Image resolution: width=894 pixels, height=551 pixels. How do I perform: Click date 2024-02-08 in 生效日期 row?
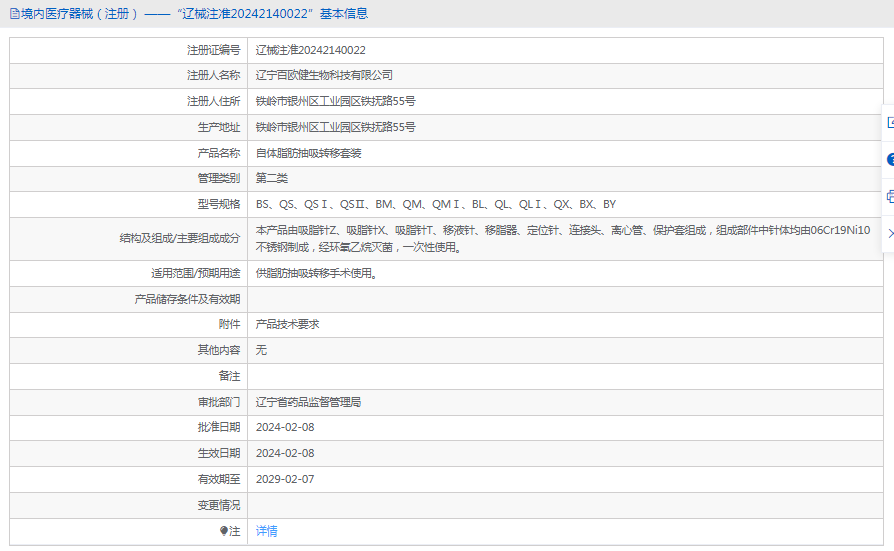[x=285, y=453]
